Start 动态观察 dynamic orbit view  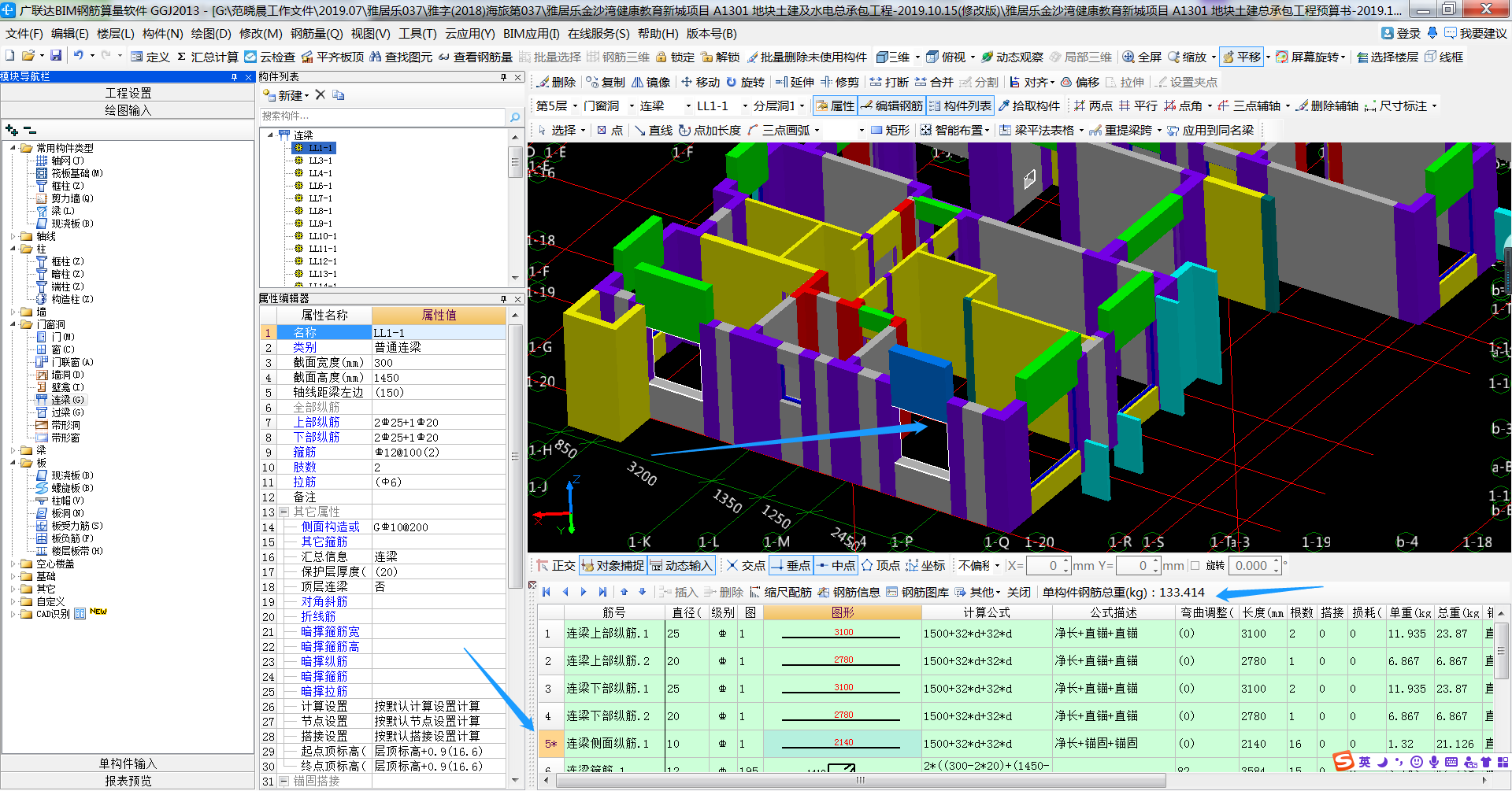coord(1012,57)
